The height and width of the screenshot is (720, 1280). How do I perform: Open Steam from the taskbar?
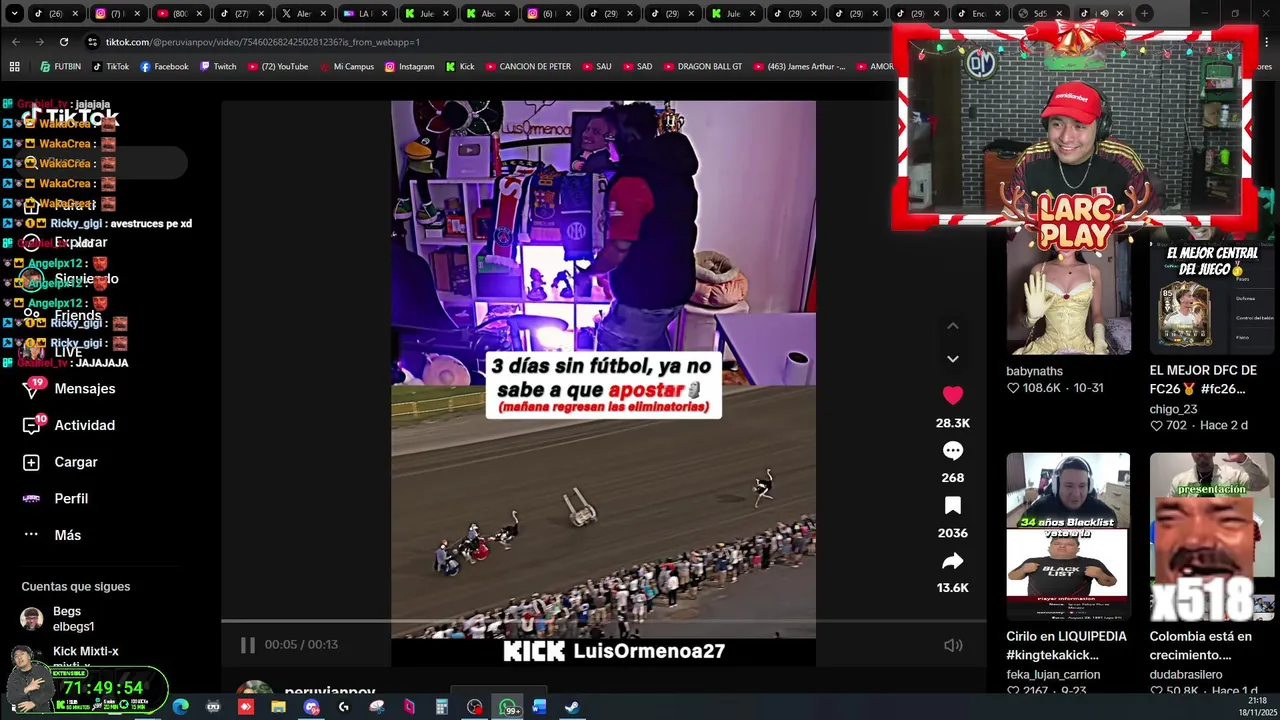572,707
